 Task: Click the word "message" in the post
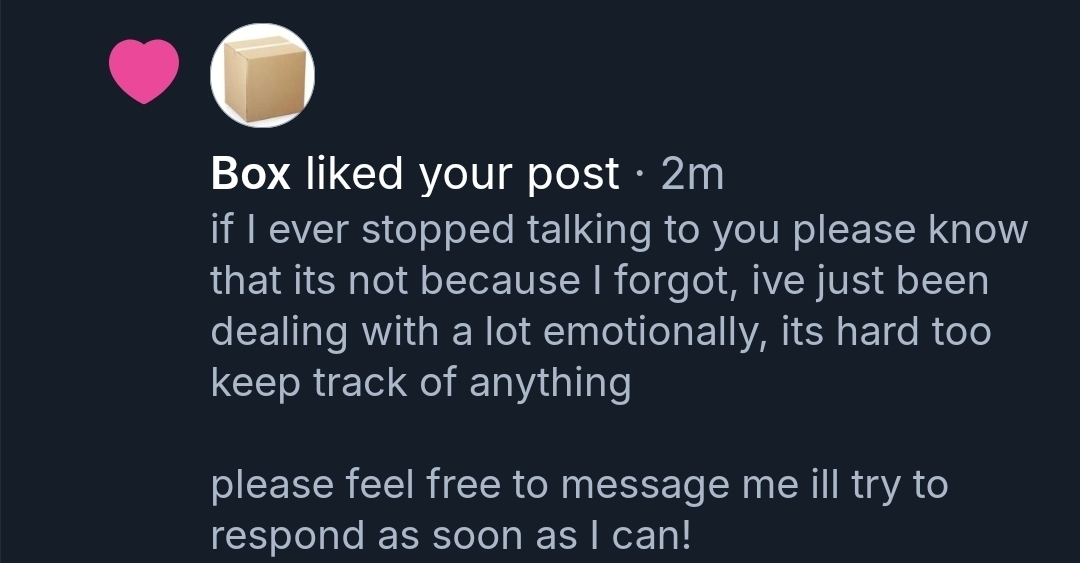651,487
